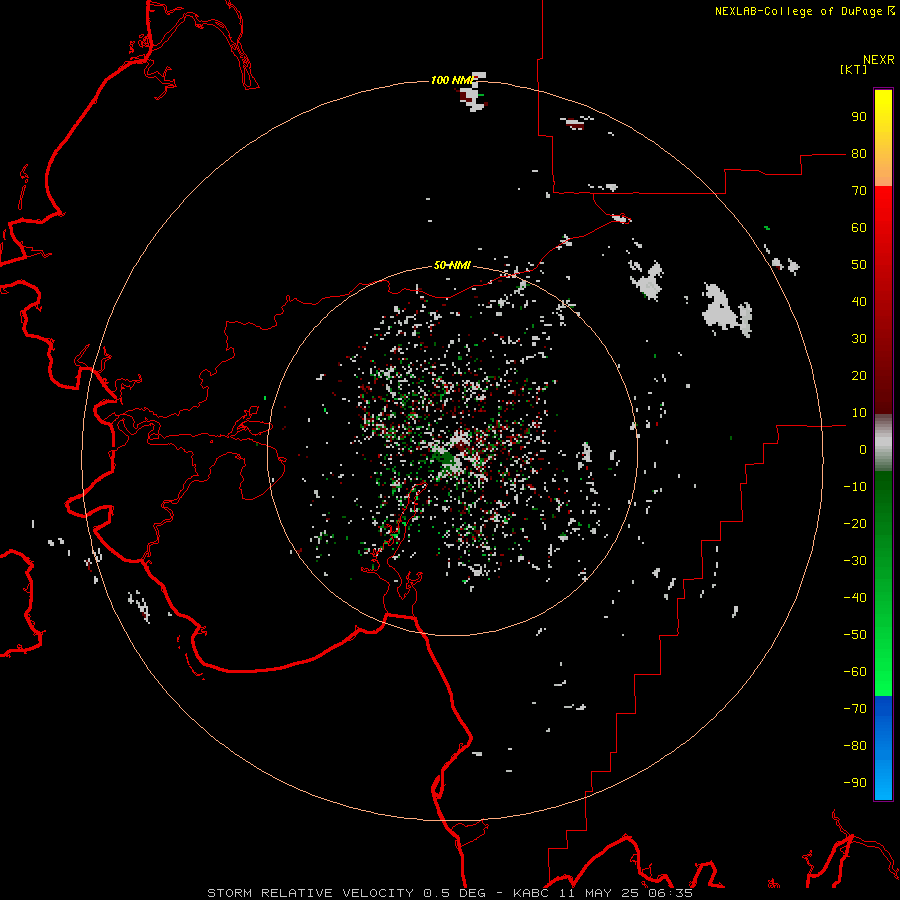Click the [KT] units label
The width and height of the screenshot is (900, 900).
854,69
